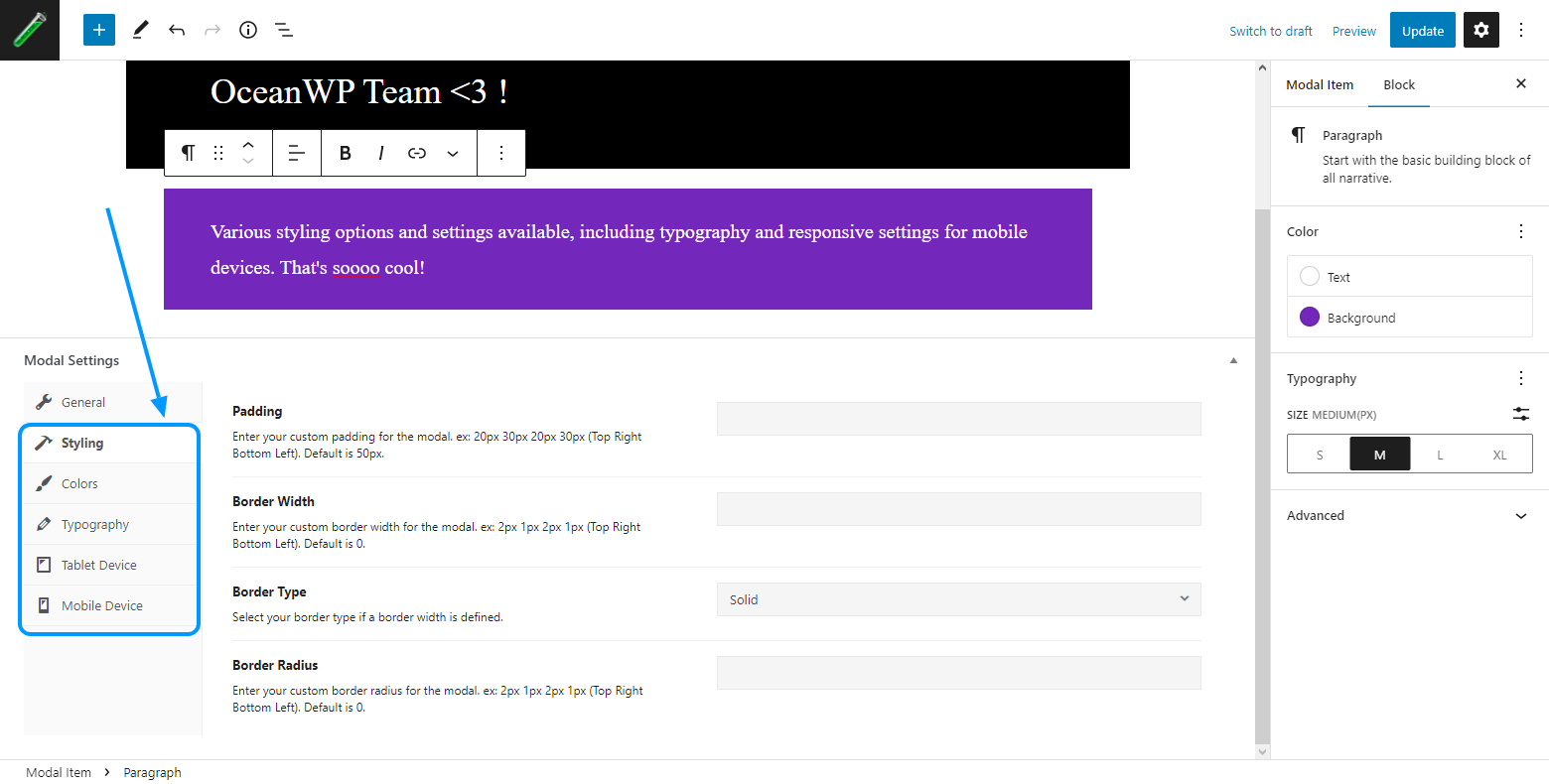The height and width of the screenshot is (784, 1549).
Task: Click Modal Item in breadcrumb
Action: [x=59, y=772]
